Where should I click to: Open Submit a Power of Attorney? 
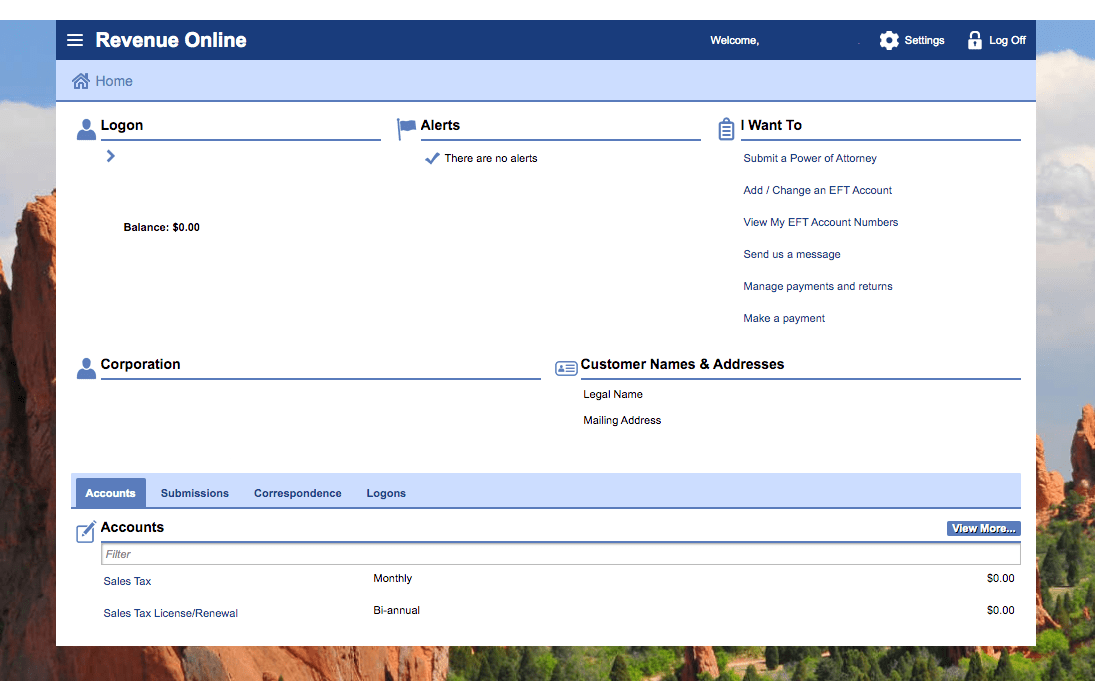coord(810,158)
